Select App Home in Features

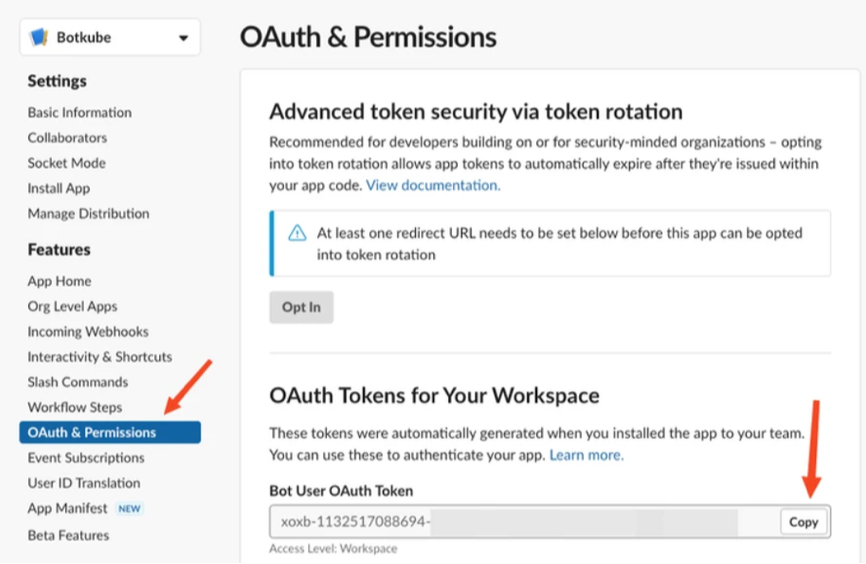[x=59, y=281]
